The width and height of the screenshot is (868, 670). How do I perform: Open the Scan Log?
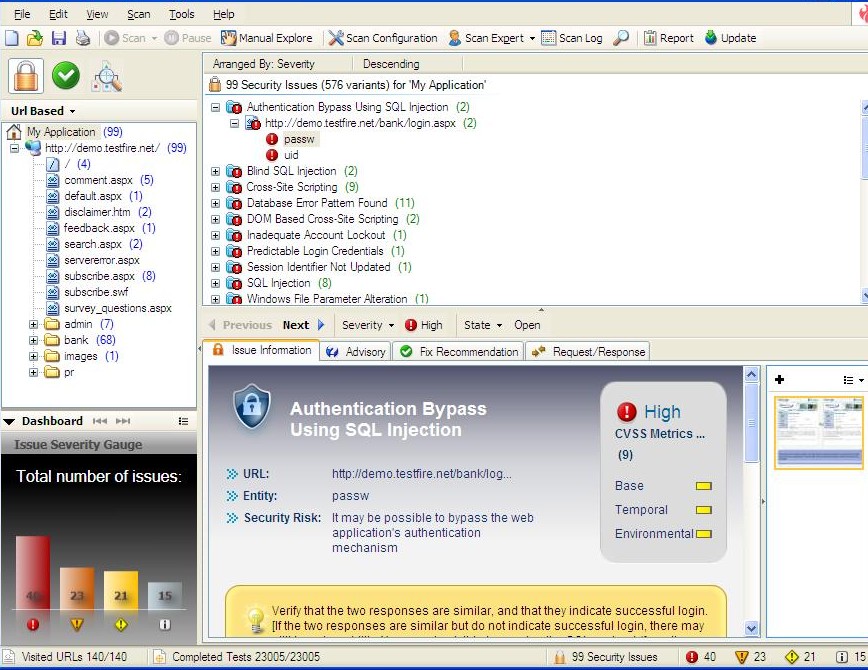click(572, 38)
